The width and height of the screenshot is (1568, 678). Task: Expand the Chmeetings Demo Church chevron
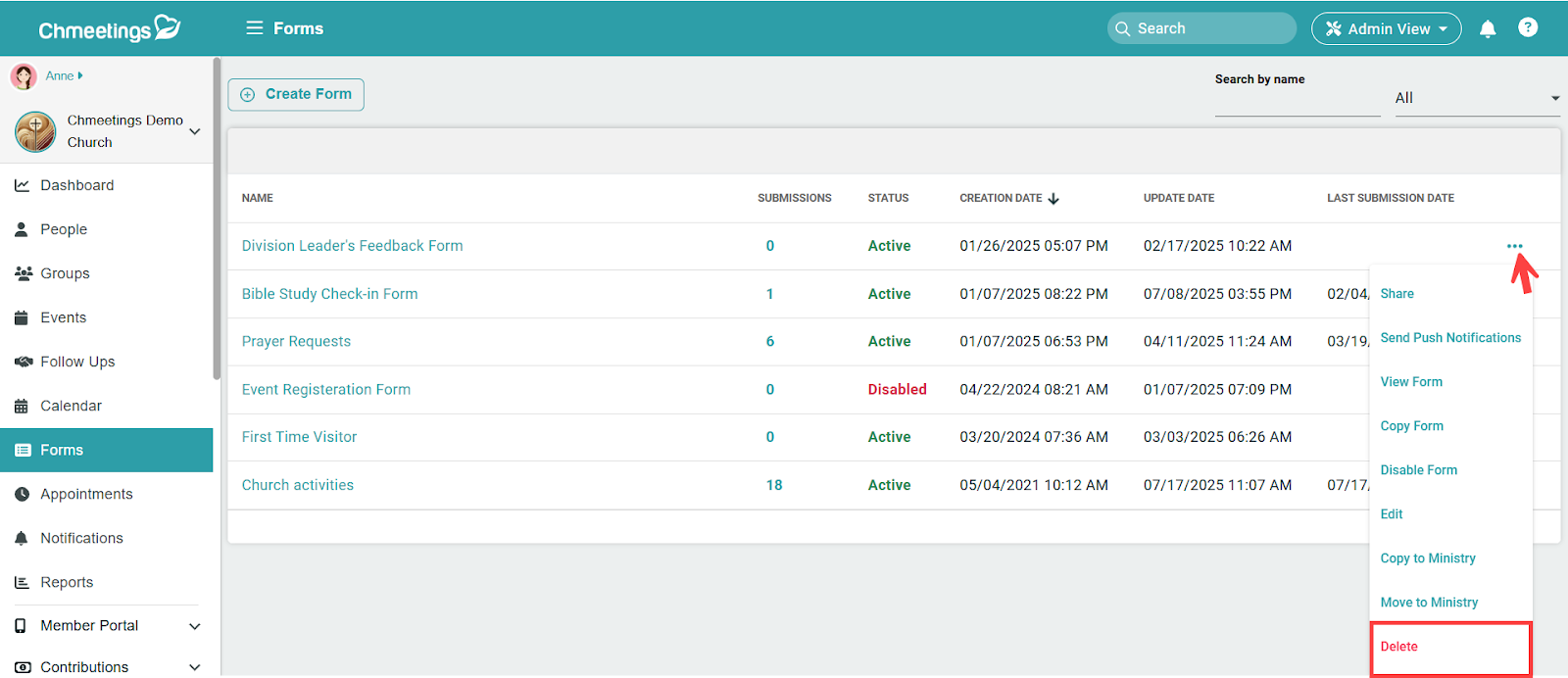(195, 131)
